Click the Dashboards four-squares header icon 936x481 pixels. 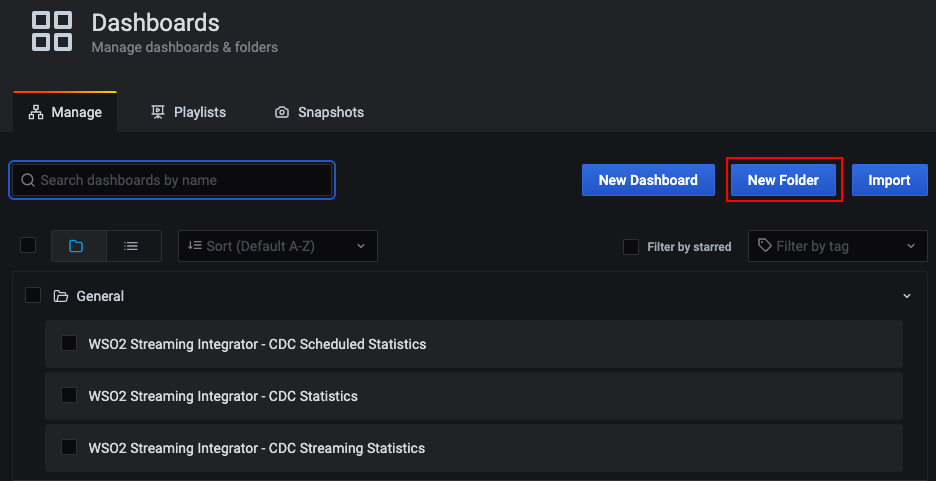click(x=52, y=31)
